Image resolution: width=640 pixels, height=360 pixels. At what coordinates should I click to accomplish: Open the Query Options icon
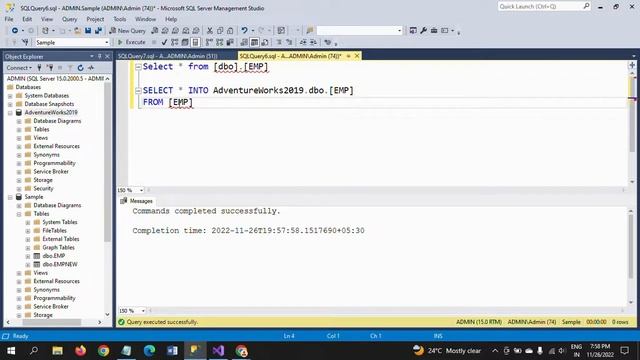pos(185,42)
